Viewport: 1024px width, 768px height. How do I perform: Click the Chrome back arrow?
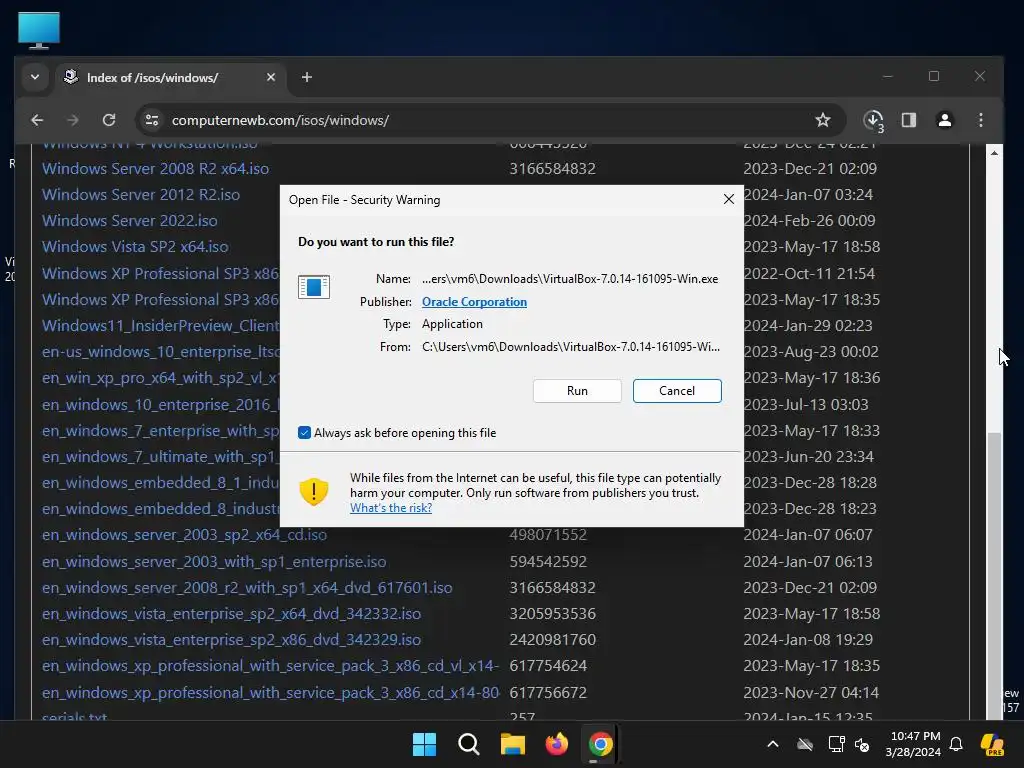click(x=37, y=120)
